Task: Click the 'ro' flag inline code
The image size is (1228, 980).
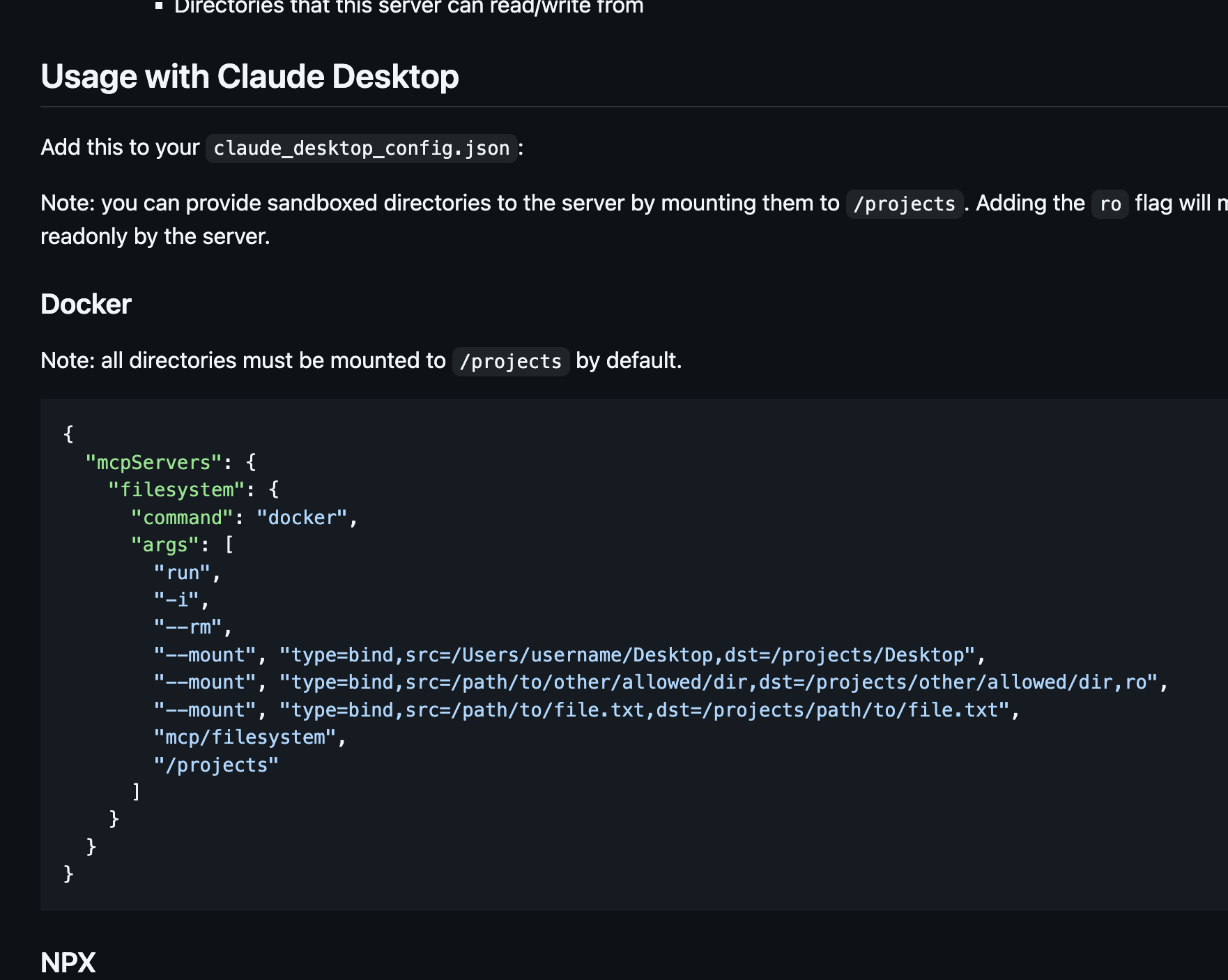Action: [1110, 204]
